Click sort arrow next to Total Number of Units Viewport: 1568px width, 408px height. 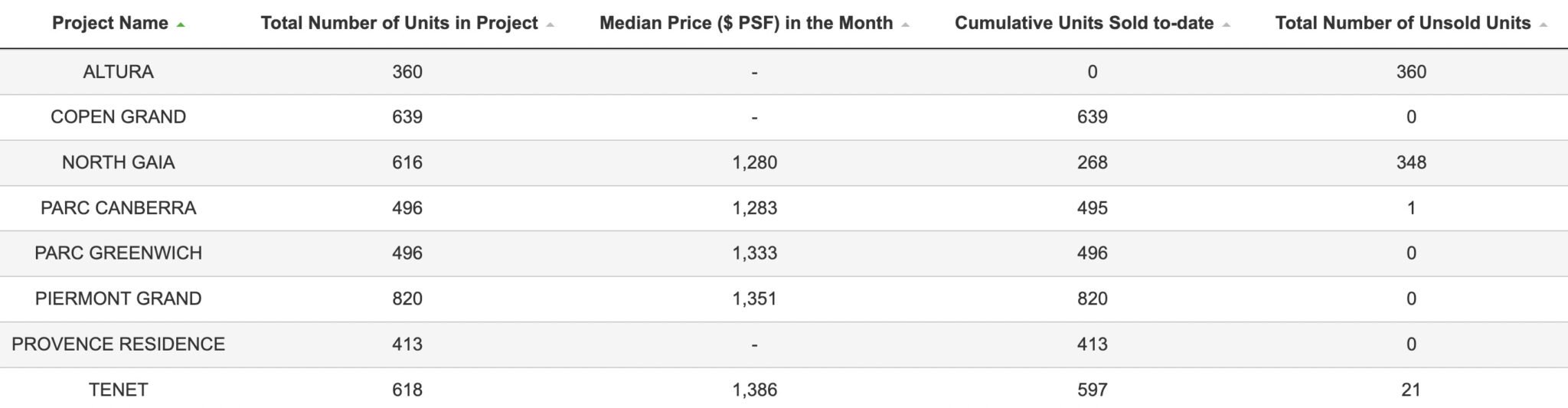[550, 25]
